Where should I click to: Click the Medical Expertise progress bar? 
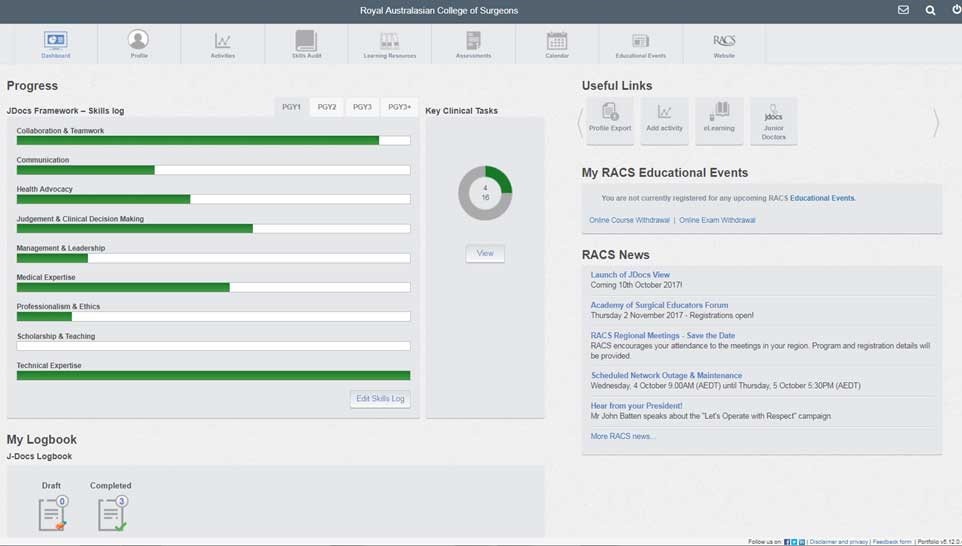coord(214,287)
